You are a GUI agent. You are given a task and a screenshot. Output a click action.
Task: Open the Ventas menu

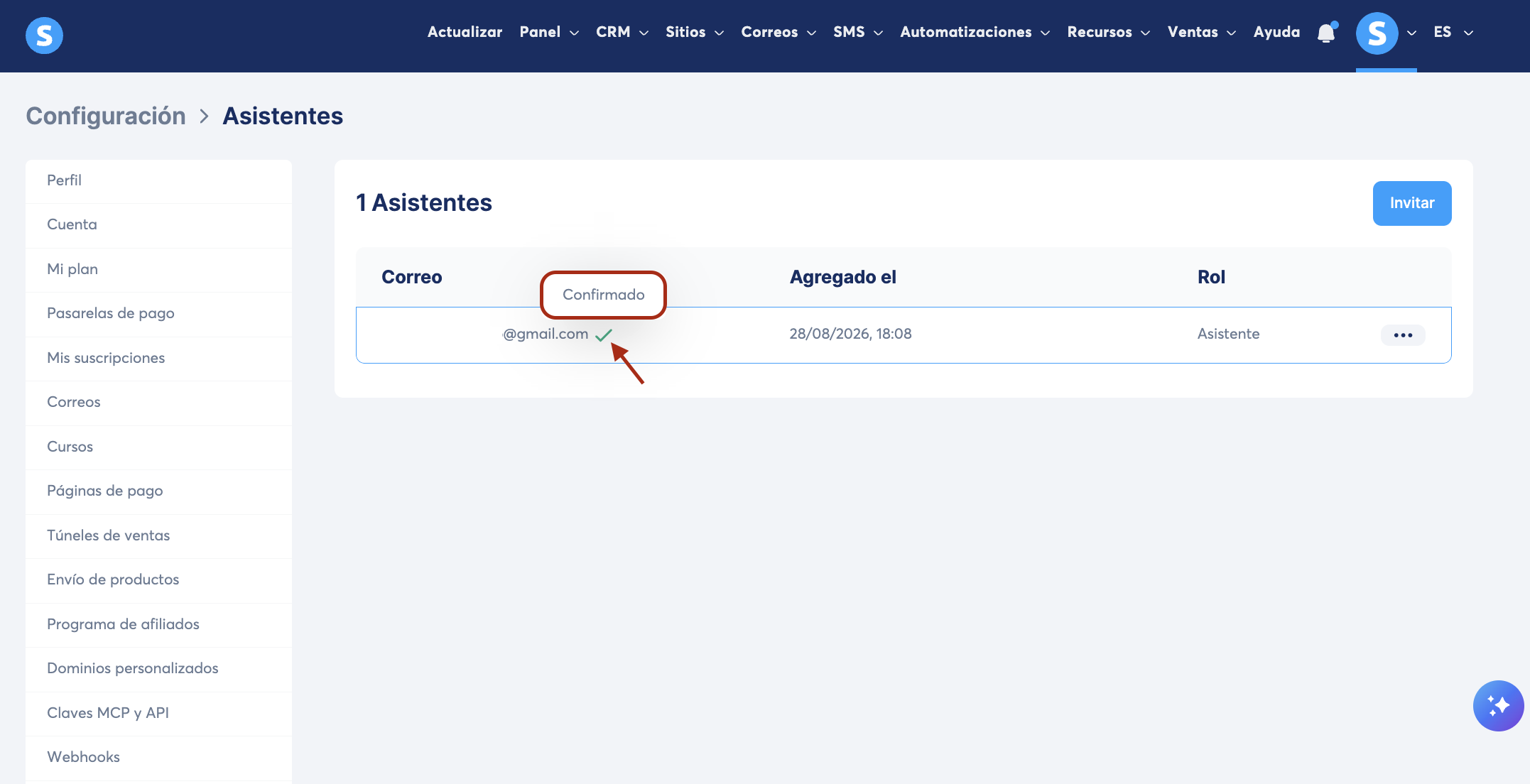coord(1202,32)
